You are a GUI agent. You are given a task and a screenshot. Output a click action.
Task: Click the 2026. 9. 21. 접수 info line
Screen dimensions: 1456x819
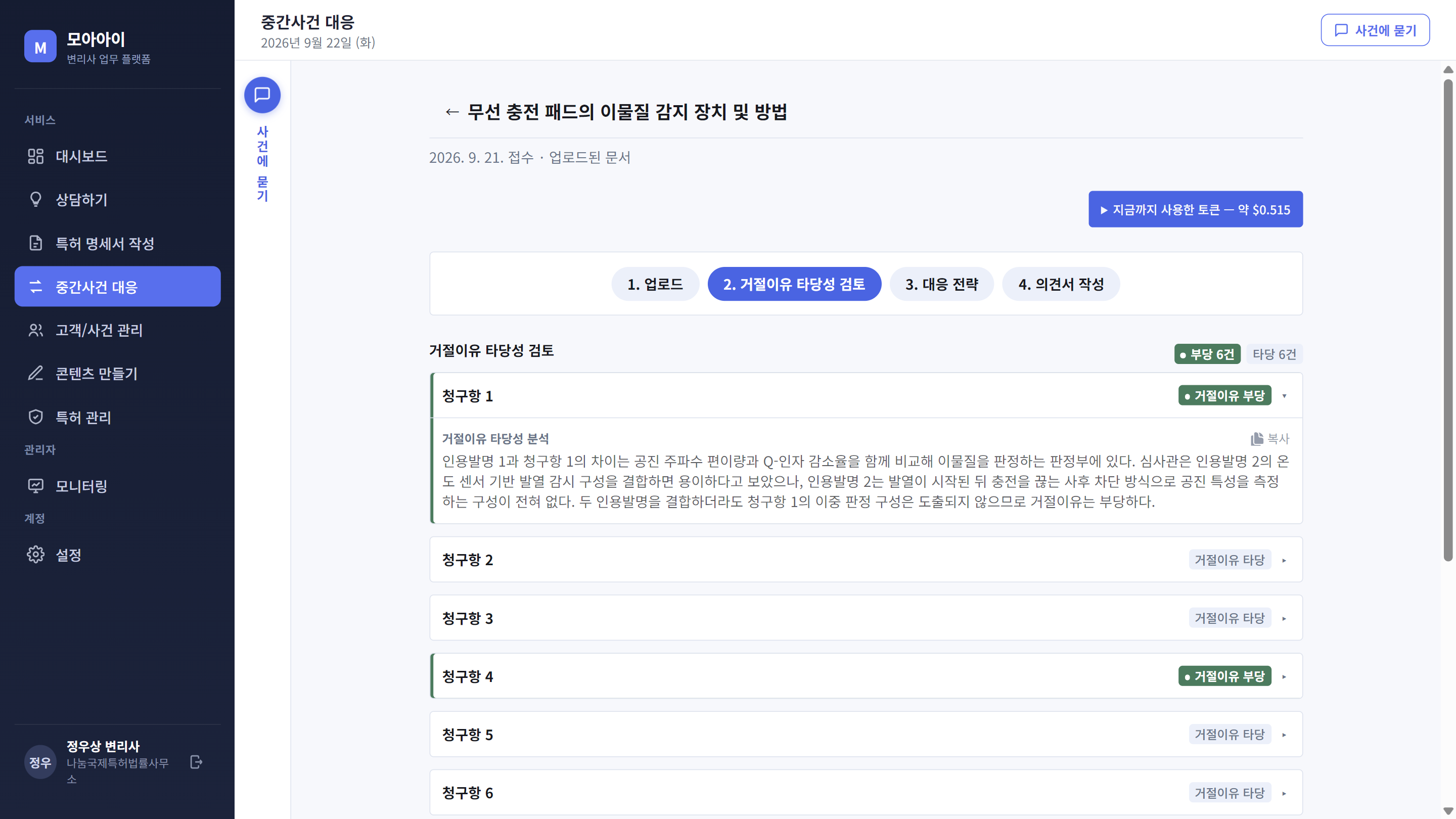530,157
